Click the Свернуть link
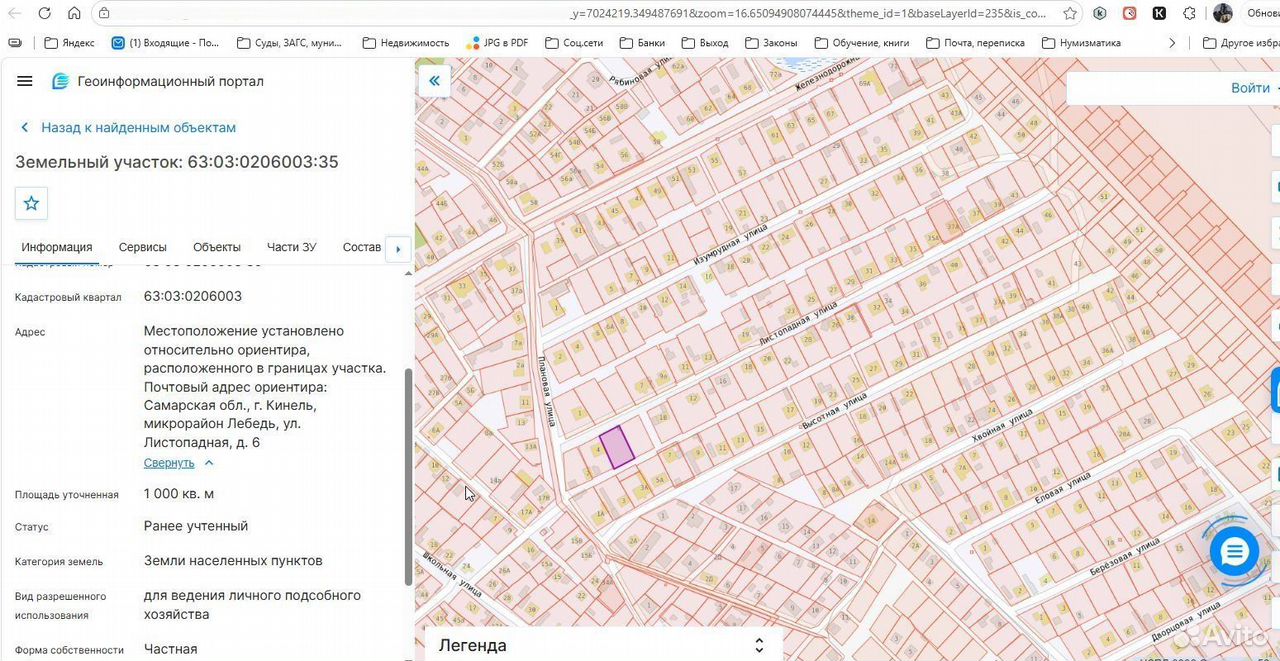Viewport: 1280px width, 661px height. click(x=169, y=463)
